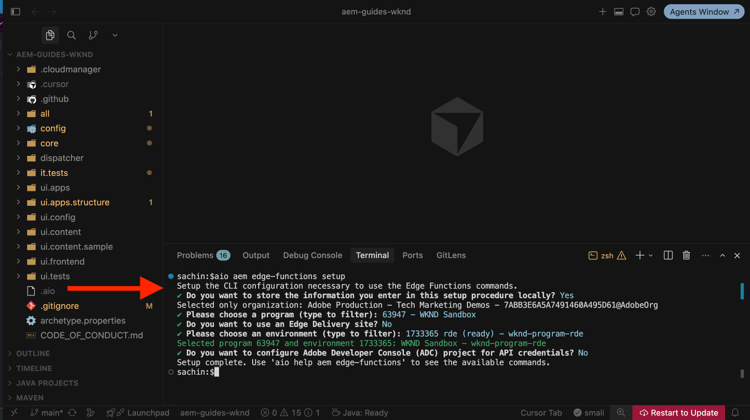The image size is (750, 420).
Task: Split the terminal with split icon
Action: [x=668, y=255]
